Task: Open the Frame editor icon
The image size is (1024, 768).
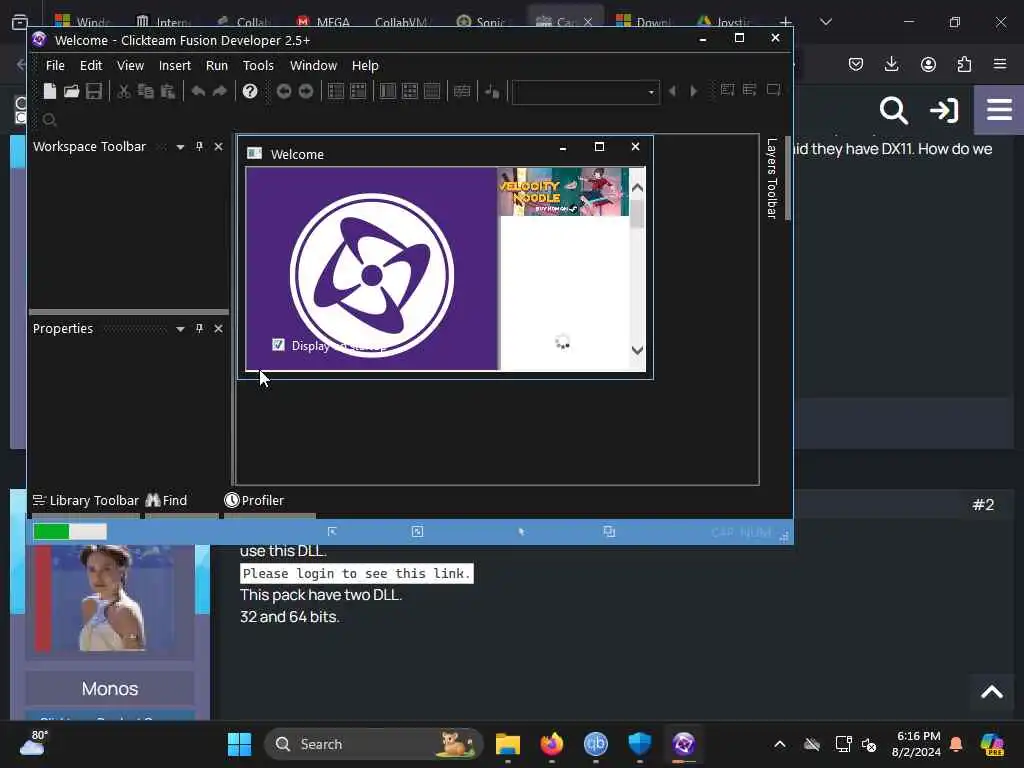Action: coord(358,91)
